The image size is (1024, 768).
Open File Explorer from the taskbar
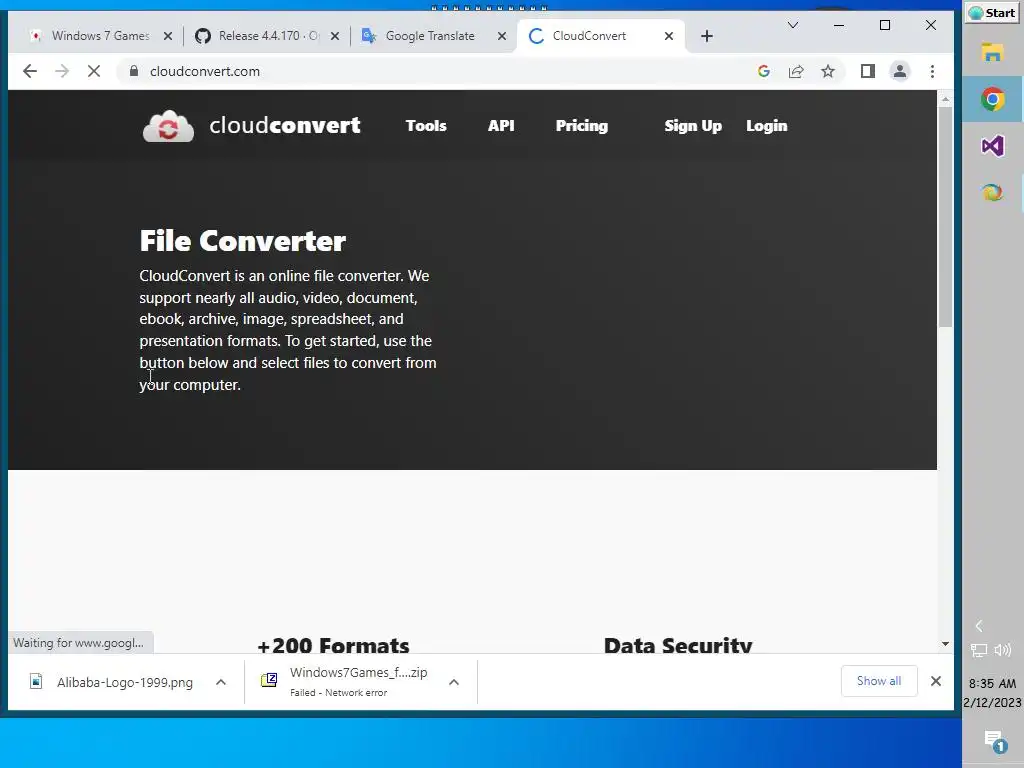(992, 52)
